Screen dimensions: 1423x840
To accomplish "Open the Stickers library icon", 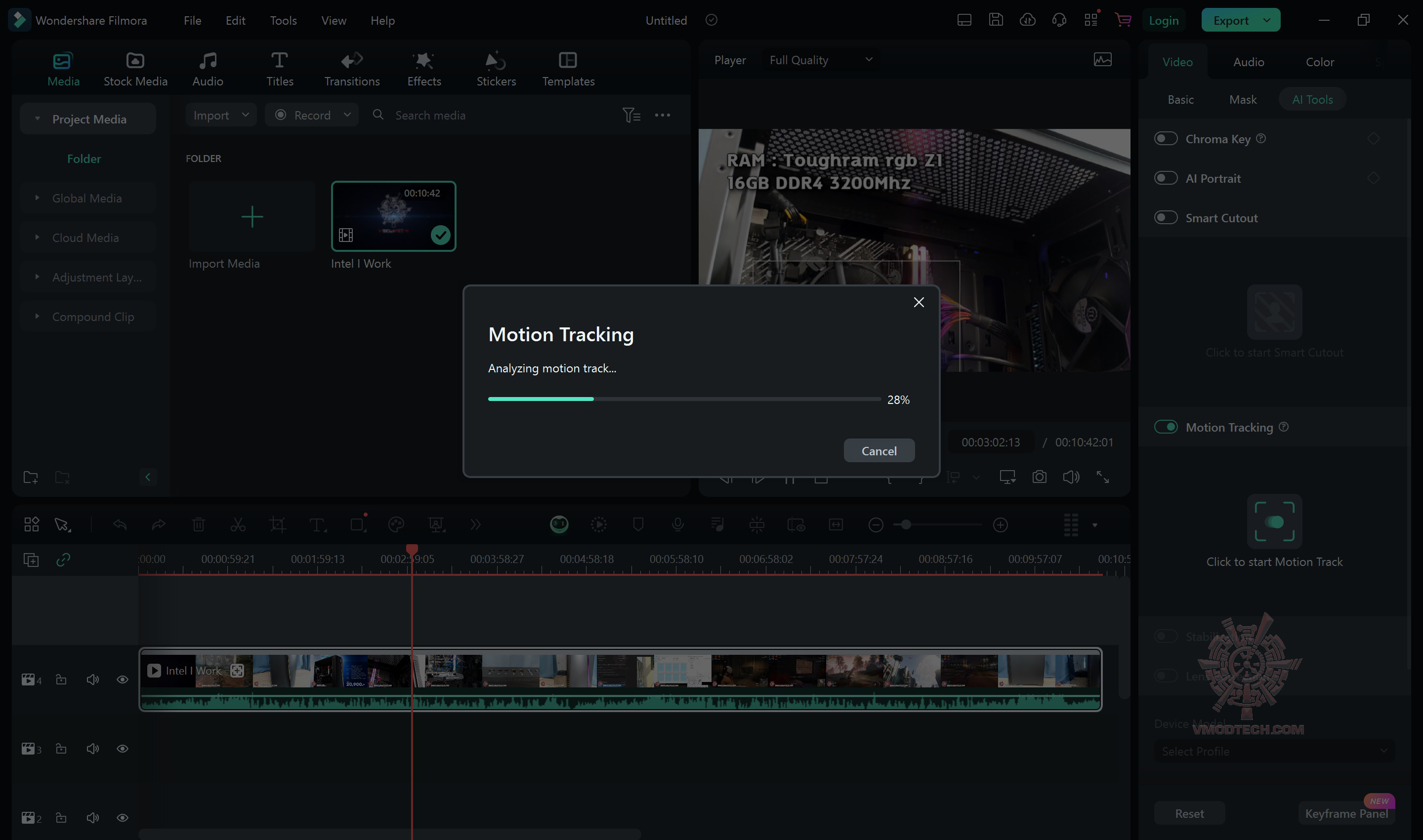I will click(496, 61).
